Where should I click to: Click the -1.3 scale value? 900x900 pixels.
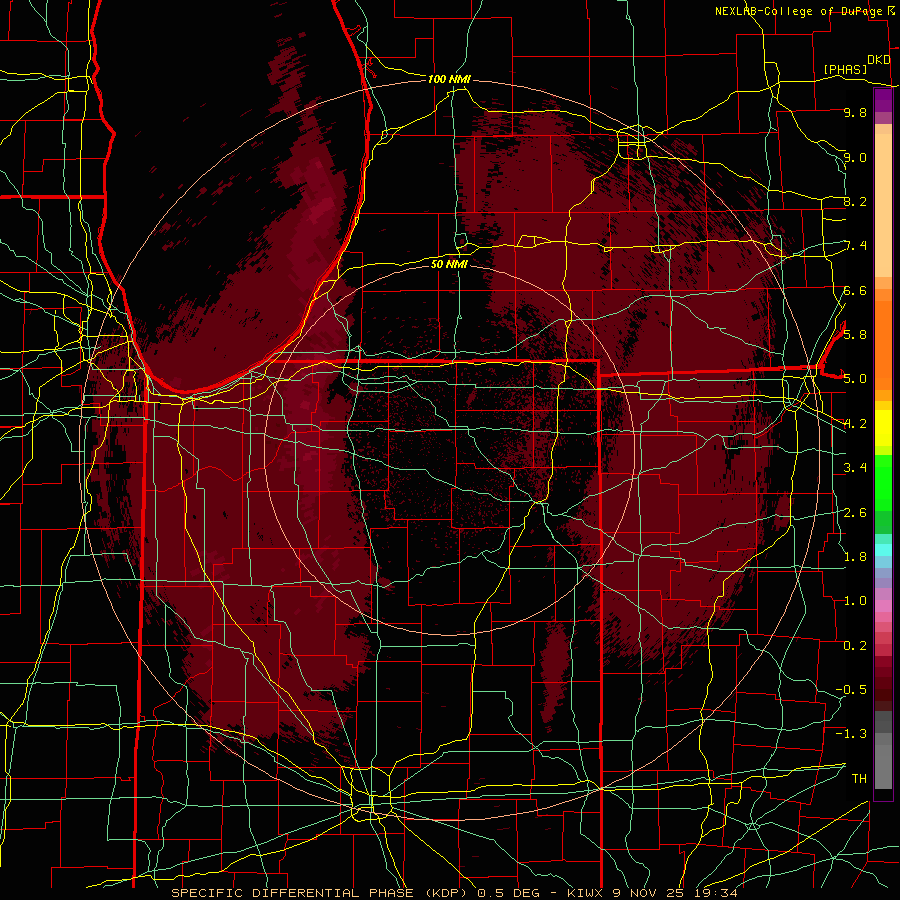851,734
